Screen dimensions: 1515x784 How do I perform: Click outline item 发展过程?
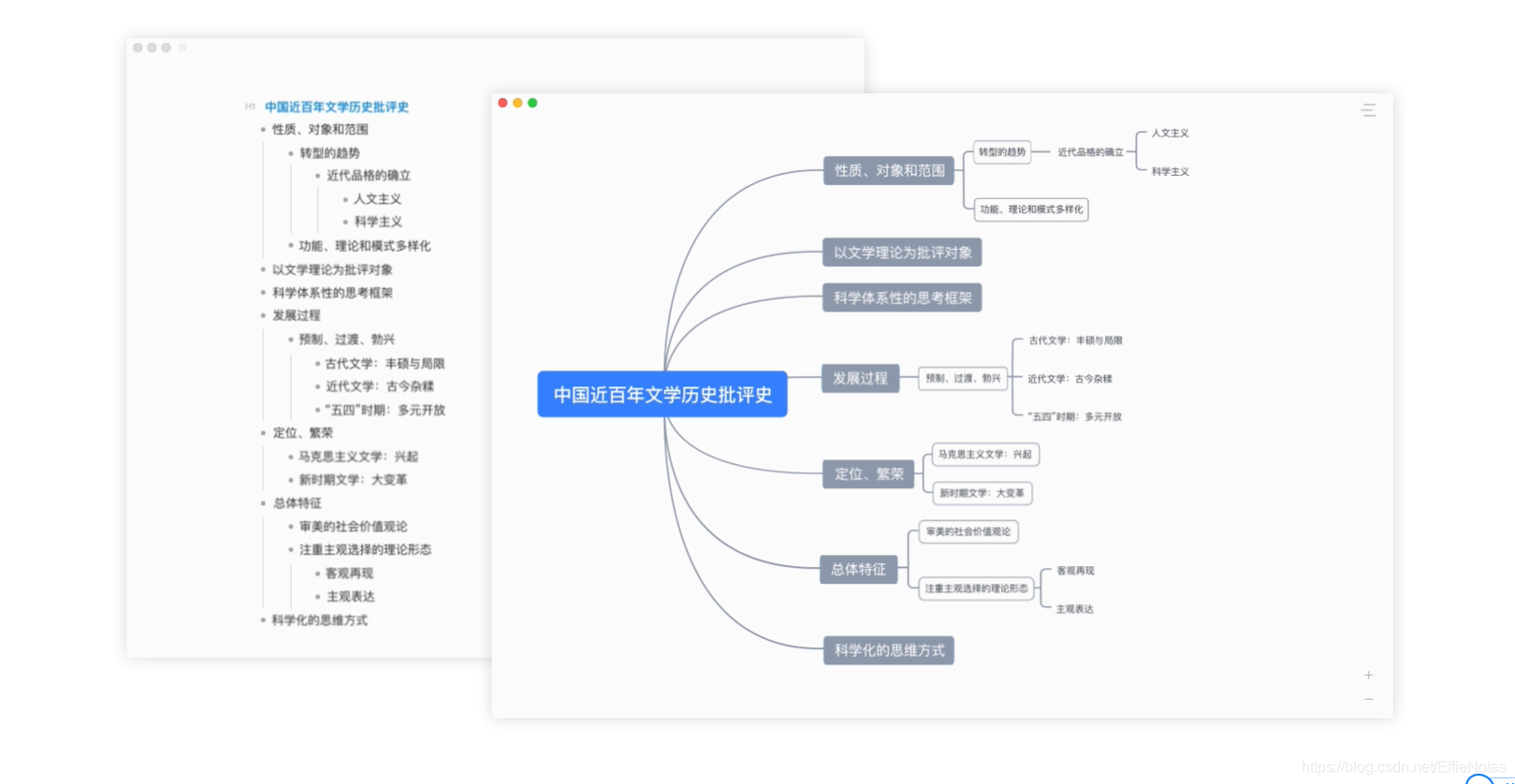[297, 315]
